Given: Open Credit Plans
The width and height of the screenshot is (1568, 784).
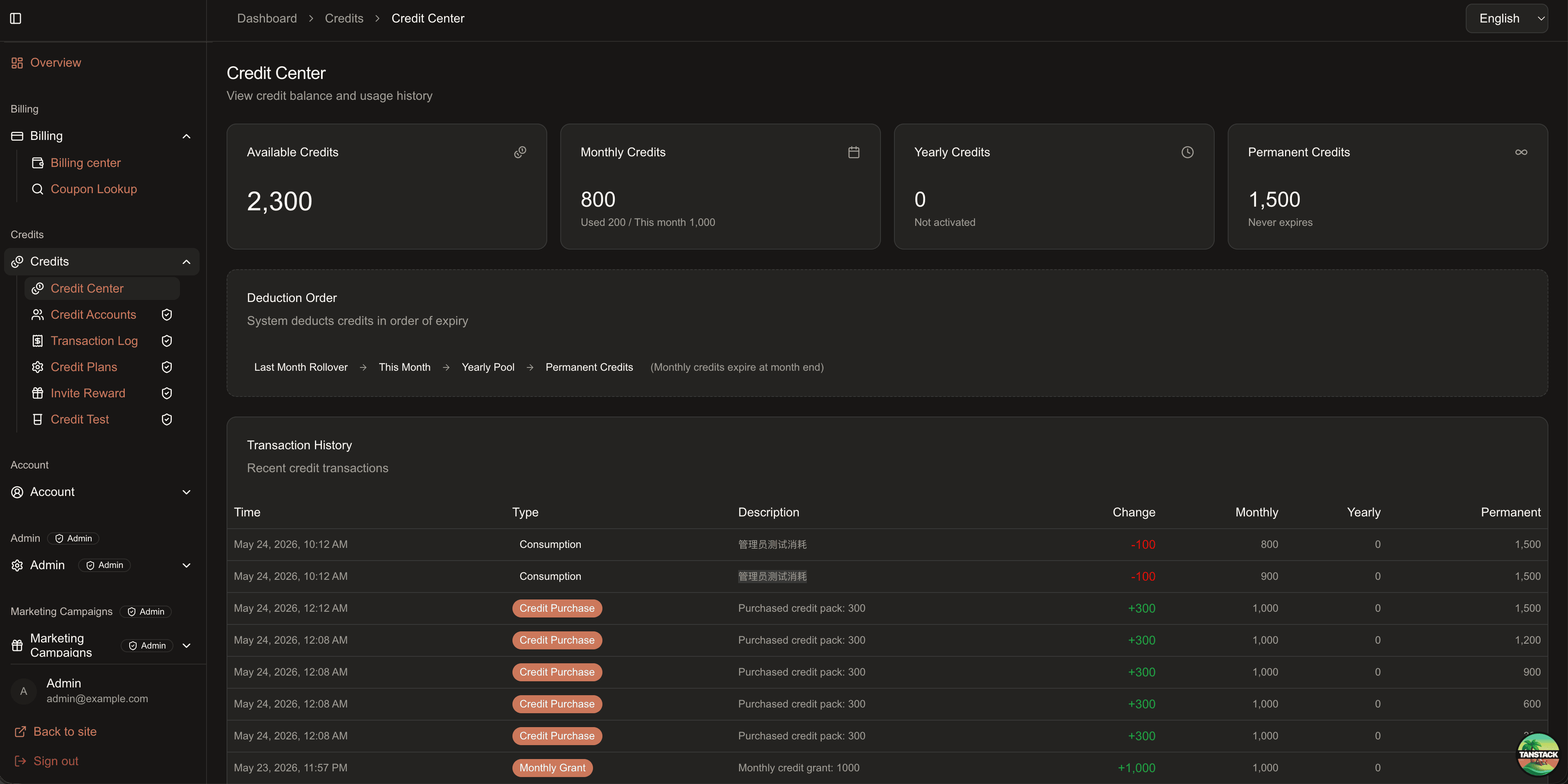Looking at the screenshot, I should (x=84, y=367).
